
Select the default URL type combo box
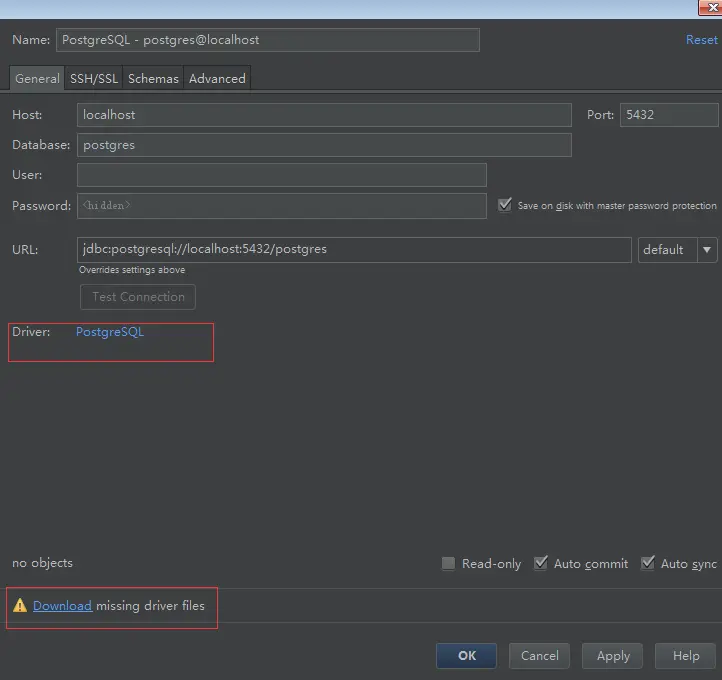[677, 250]
